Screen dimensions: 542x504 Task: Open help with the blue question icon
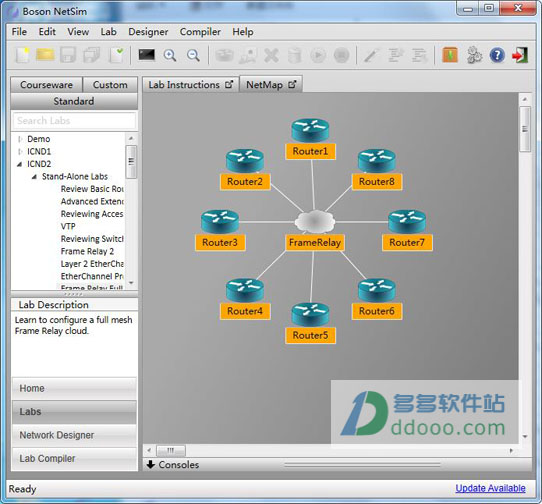497,55
